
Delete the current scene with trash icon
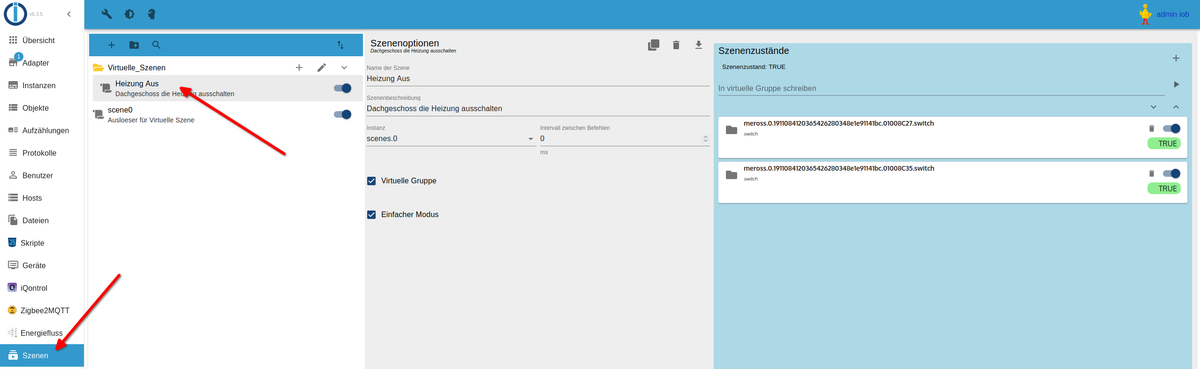676,45
